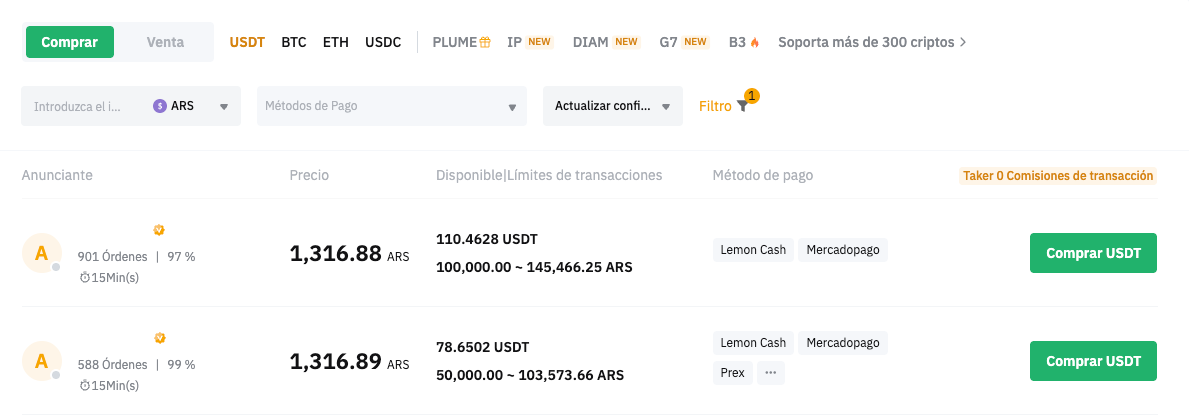The image size is (1189, 415).
Task: Click verified badge of 901 Órdenes advertiser
Action: pyautogui.click(x=159, y=231)
